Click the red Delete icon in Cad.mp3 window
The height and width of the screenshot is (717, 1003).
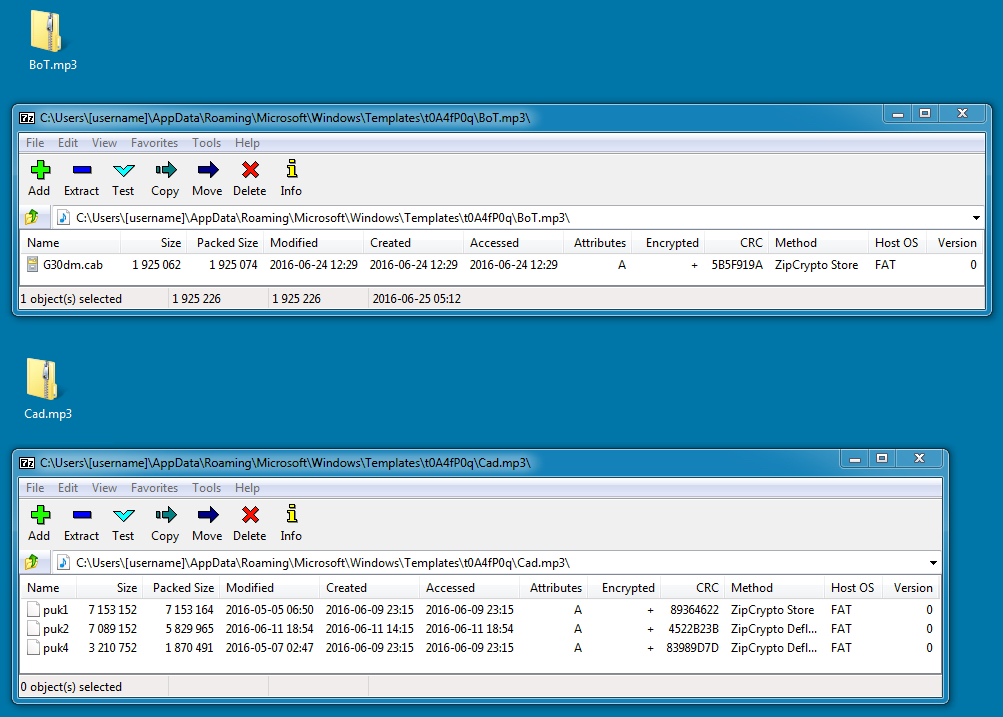pos(250,523)
